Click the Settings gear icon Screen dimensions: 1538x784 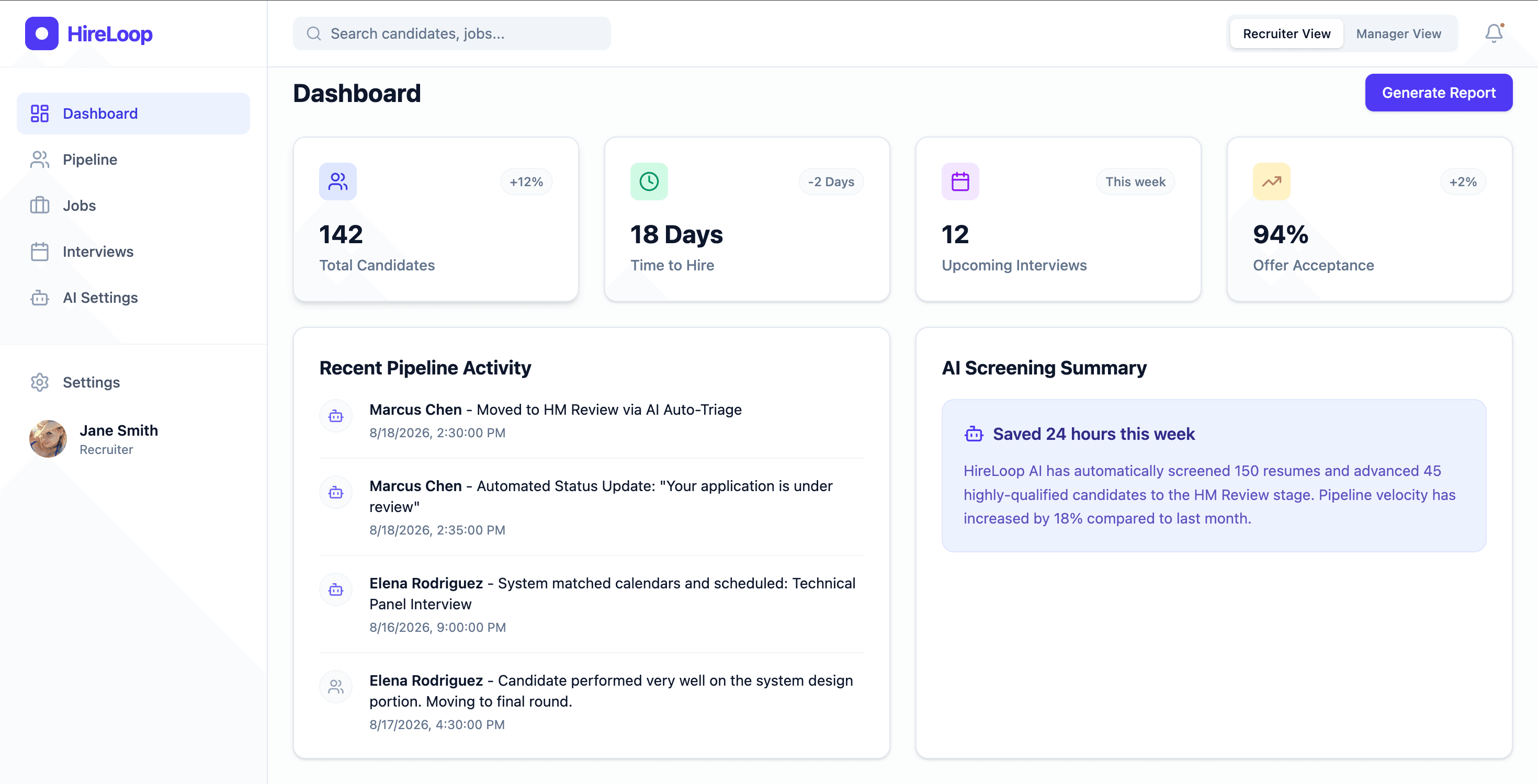click(x=39, y=382)
